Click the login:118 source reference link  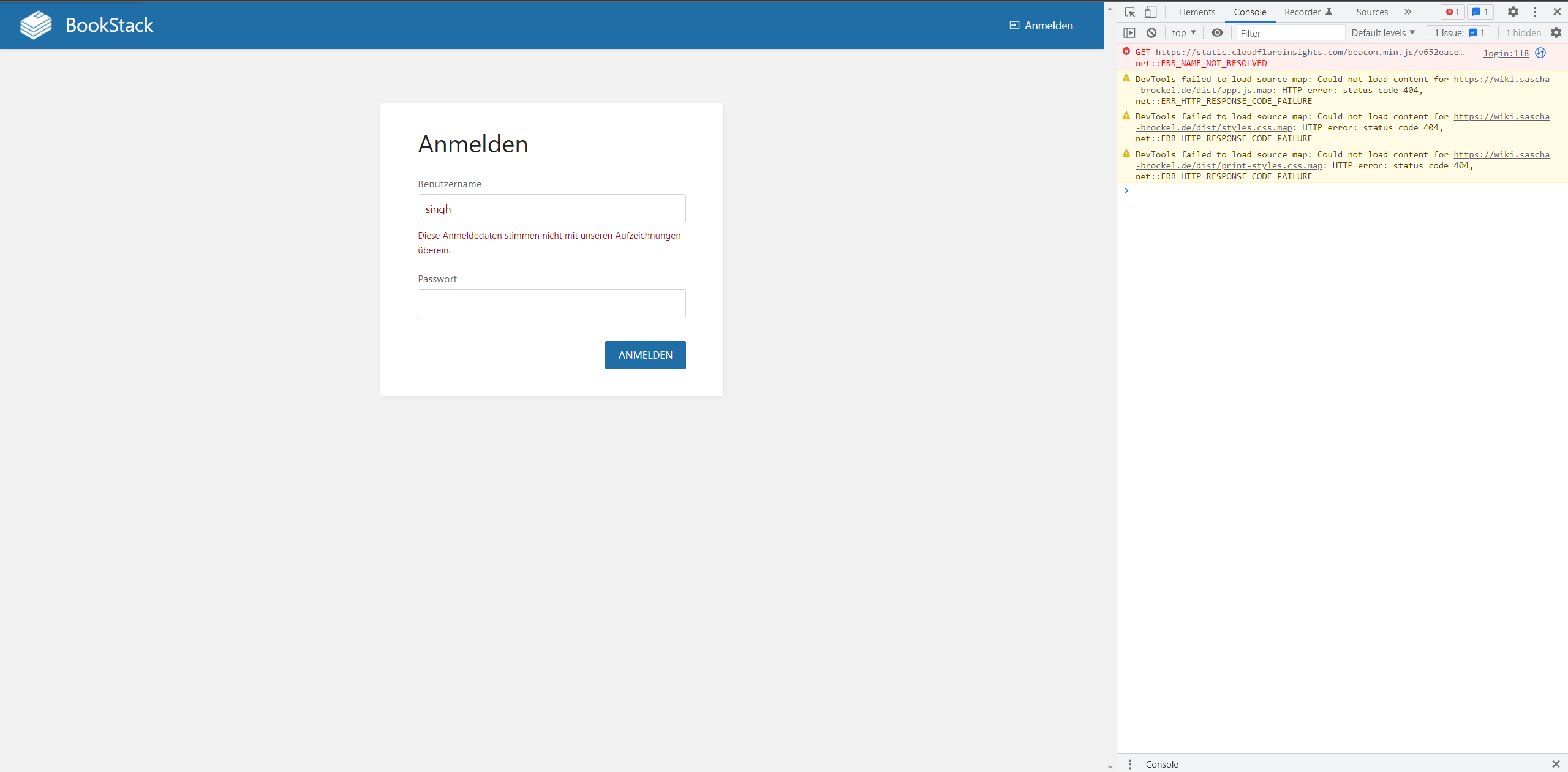1506,53
